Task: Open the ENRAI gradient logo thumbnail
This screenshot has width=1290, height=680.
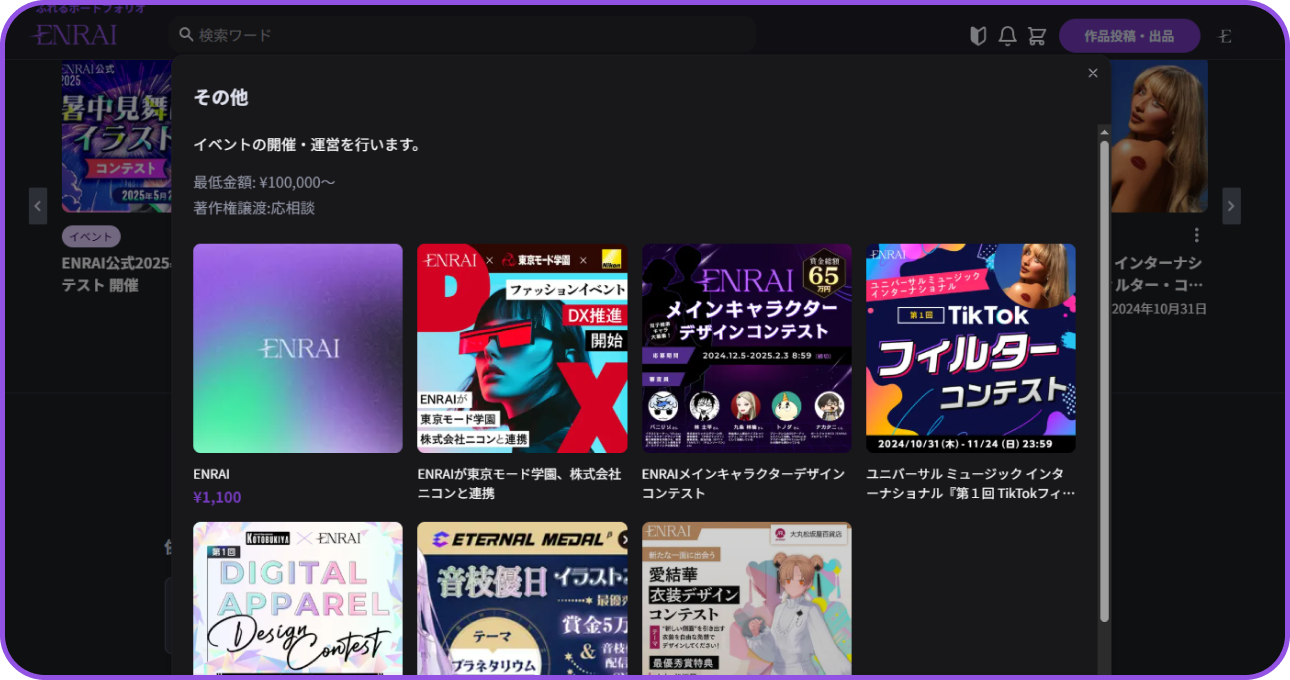Action: 298,348
